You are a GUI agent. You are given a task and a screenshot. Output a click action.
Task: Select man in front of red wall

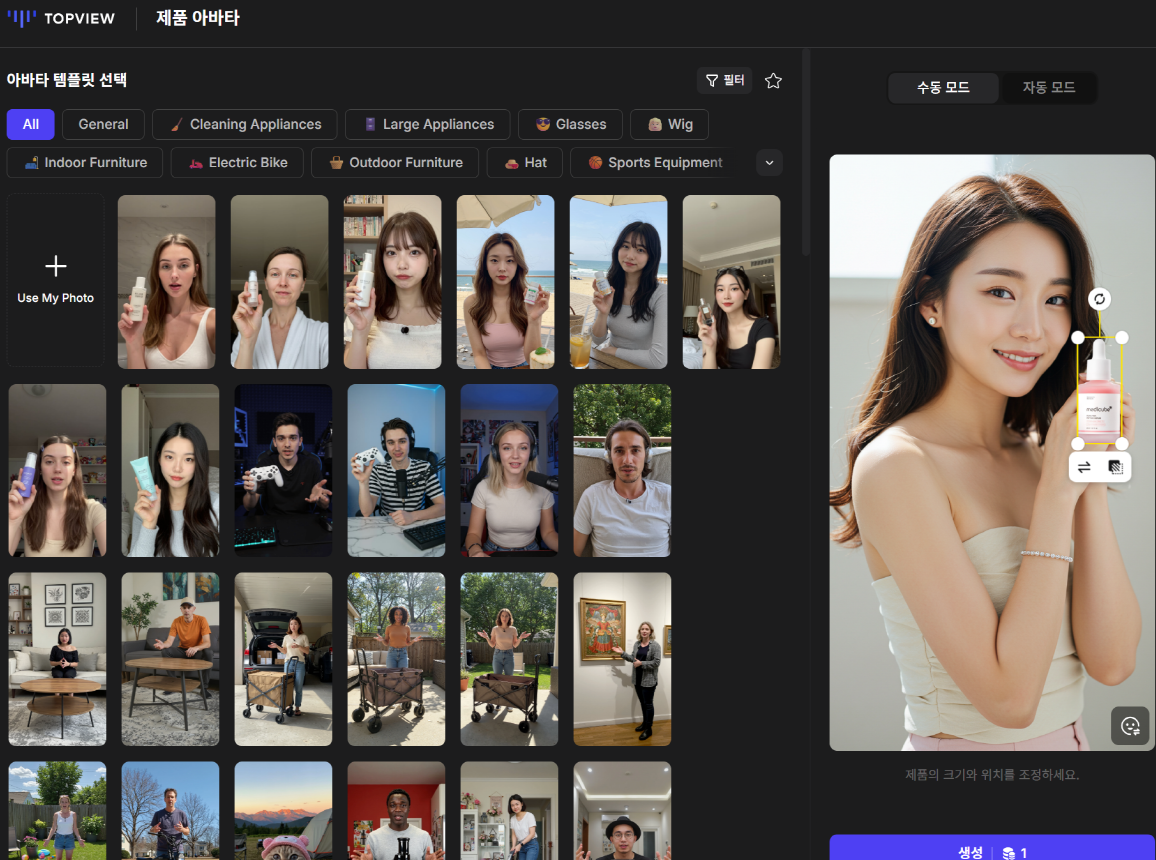coord(397,811)
